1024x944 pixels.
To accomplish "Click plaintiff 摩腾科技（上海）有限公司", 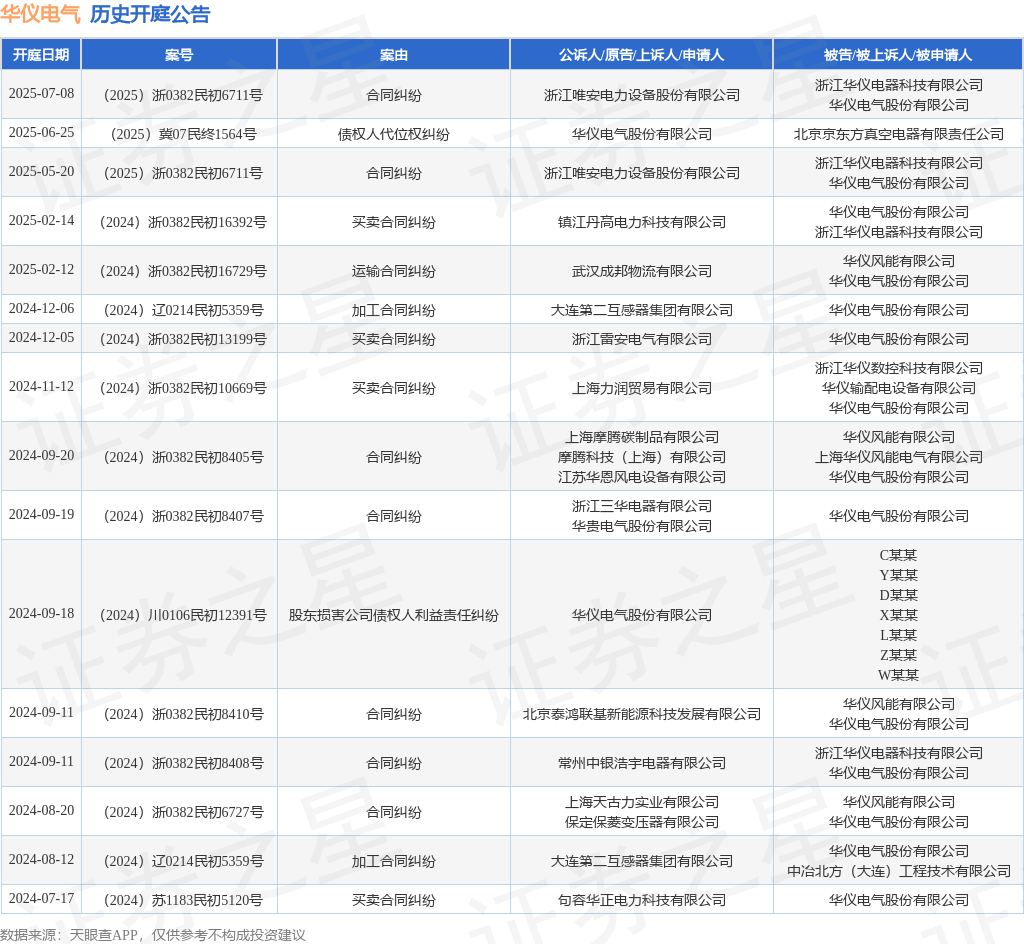I will (641, 458).
